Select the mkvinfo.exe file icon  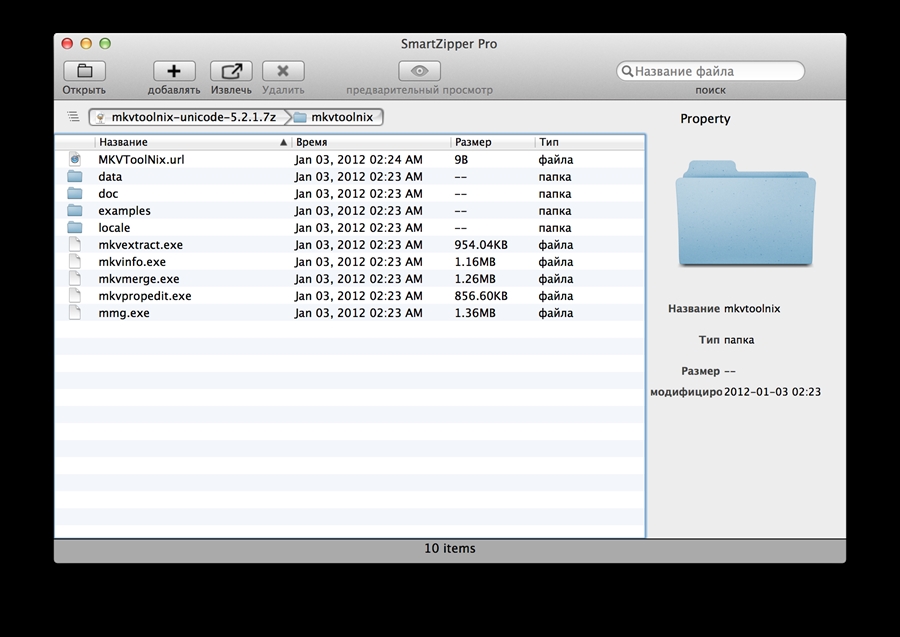[75, 262]
